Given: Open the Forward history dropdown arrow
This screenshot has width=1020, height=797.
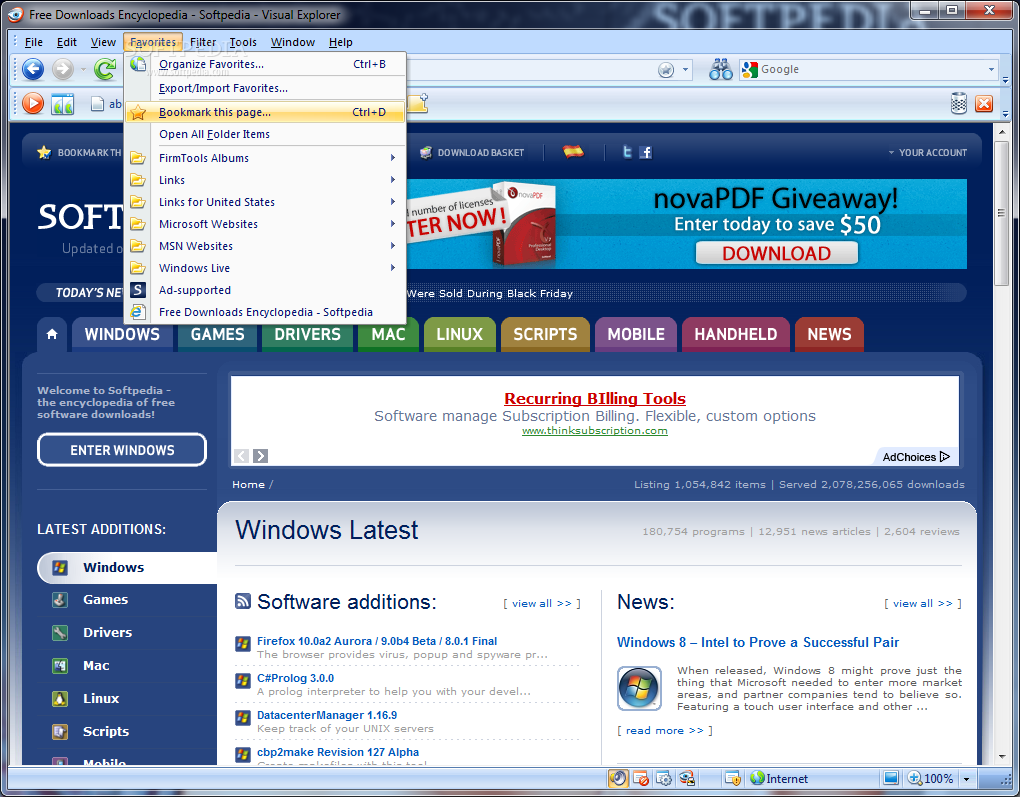Looking at the screenshot, I should [x=83, y=69].
